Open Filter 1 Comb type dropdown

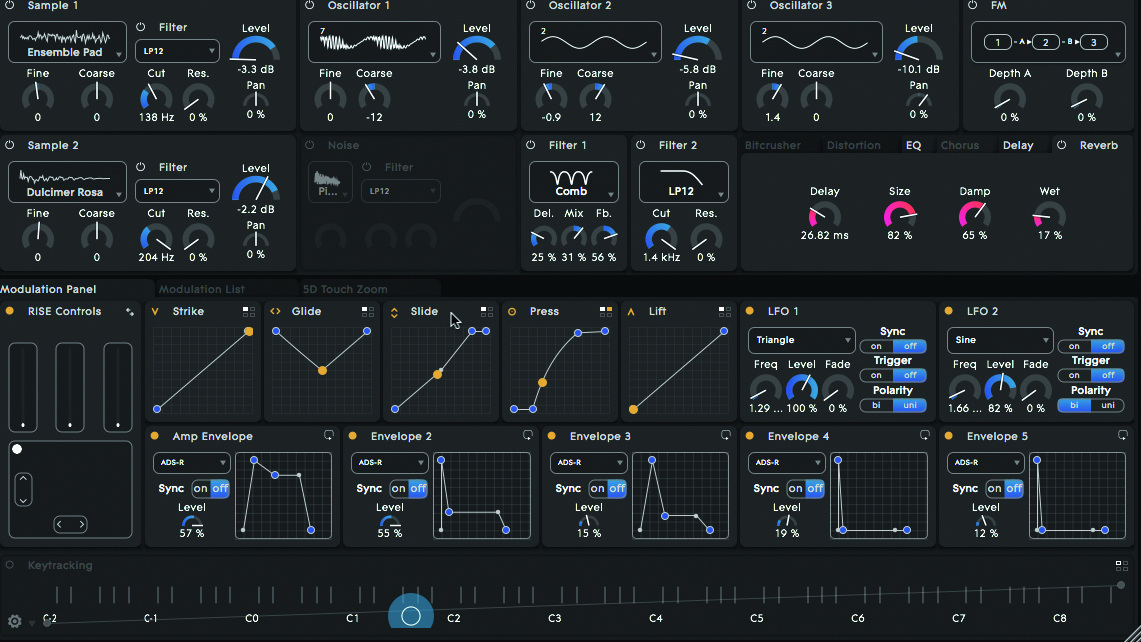click(573, 182)
